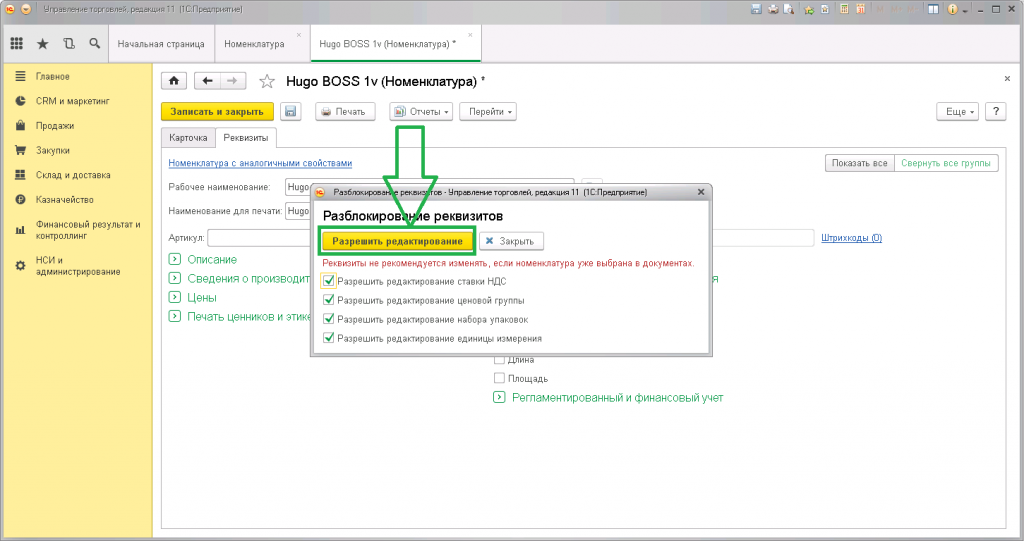The width and height of the screenshot is (1024, 541).
Task: Expand the Сведения о производителе group
Action: pos(174,278)
